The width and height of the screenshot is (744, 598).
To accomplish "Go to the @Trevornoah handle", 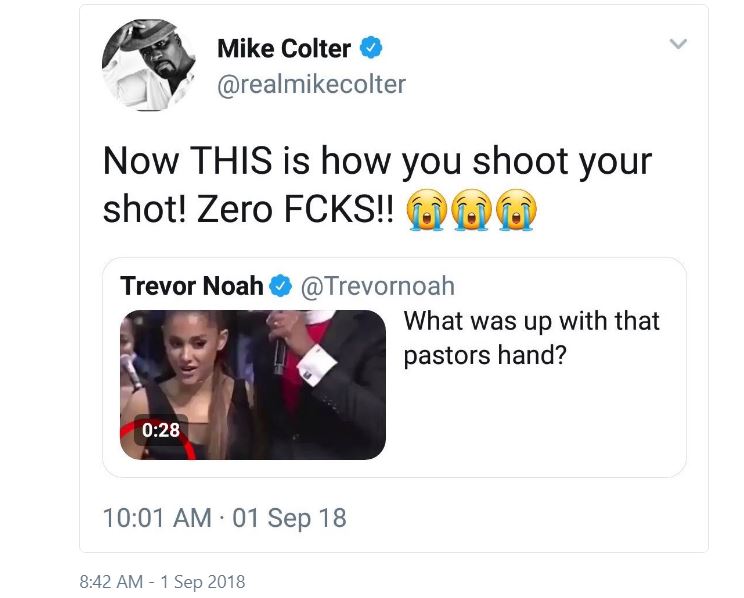I will click(x=377, y=287).
